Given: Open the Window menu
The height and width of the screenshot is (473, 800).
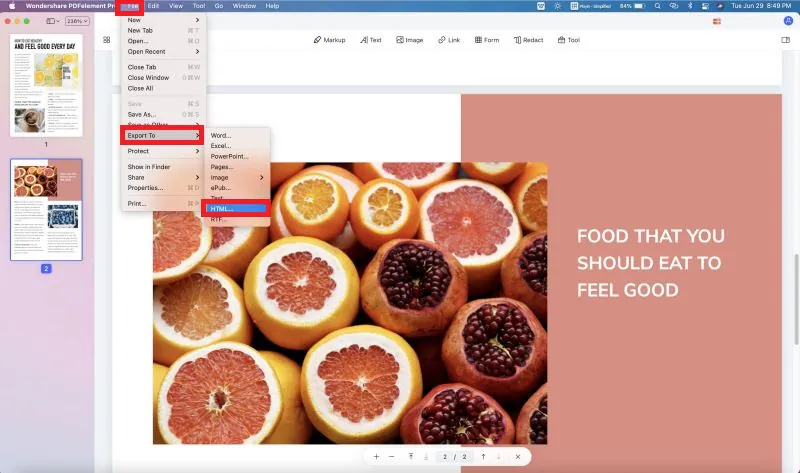Looking at the screenshot, I should pos(244,6).
